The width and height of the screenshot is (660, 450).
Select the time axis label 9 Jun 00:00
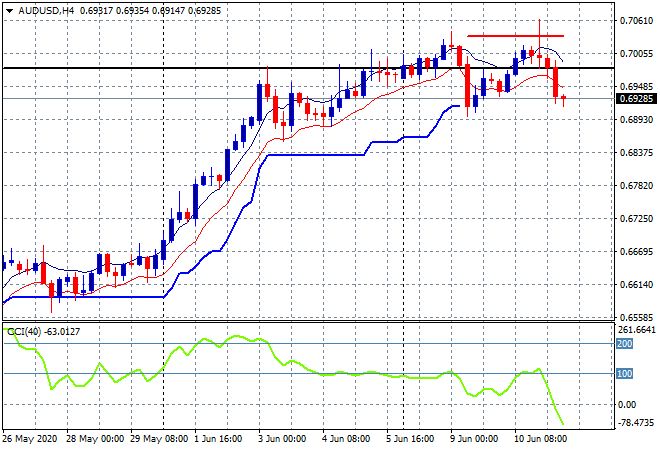pyautogui.click(x=474, y=439)
